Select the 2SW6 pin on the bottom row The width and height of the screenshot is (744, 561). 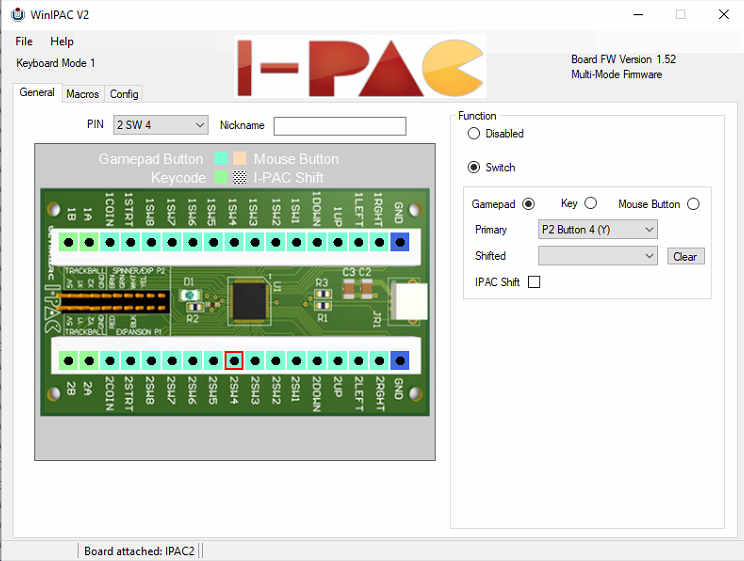pos(193,361)
